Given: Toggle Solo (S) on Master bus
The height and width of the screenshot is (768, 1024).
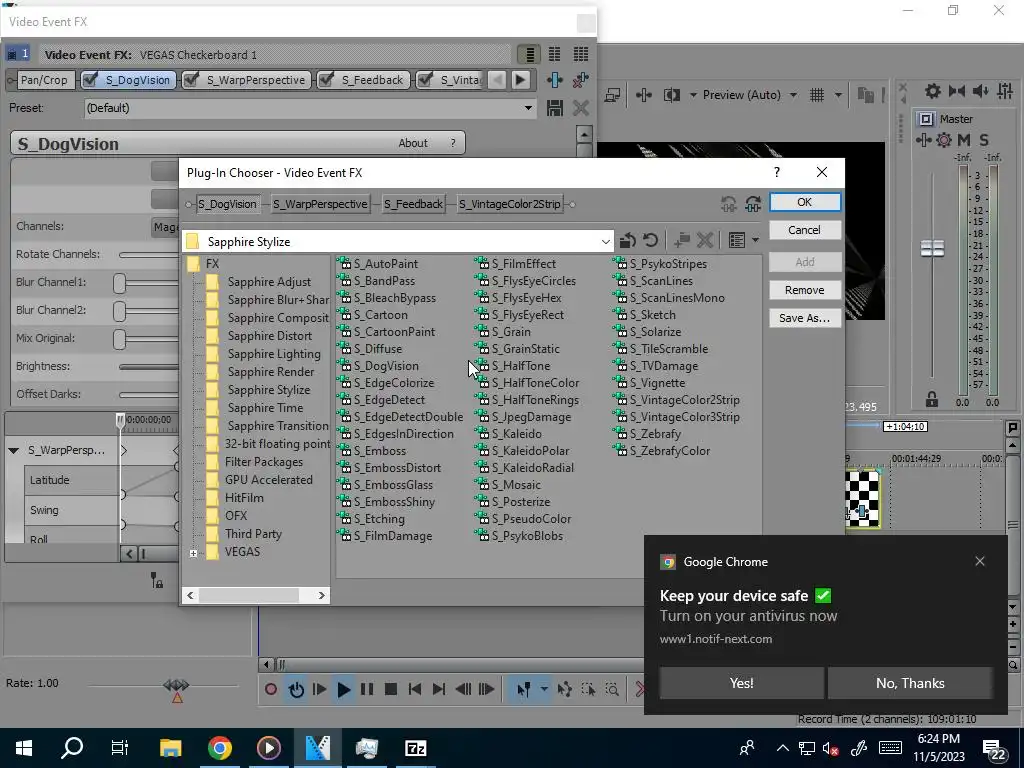Looking at the screenshot, I should pyautogui.click(x=984, y=140).
